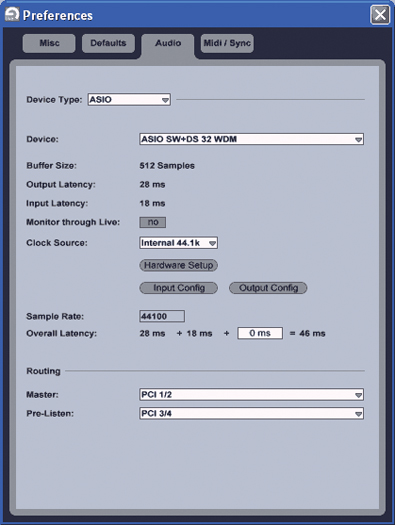Go to the Midi / Sync tab
Image resolution: width=395 pixels, height=525 pixels.
point(227,43)
